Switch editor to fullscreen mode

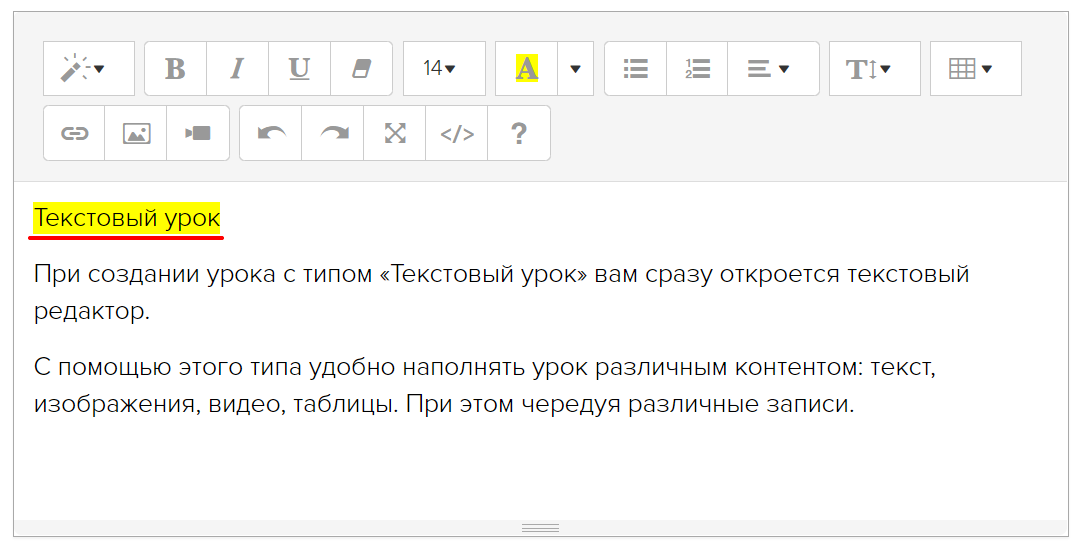click(x=395, y=133)
